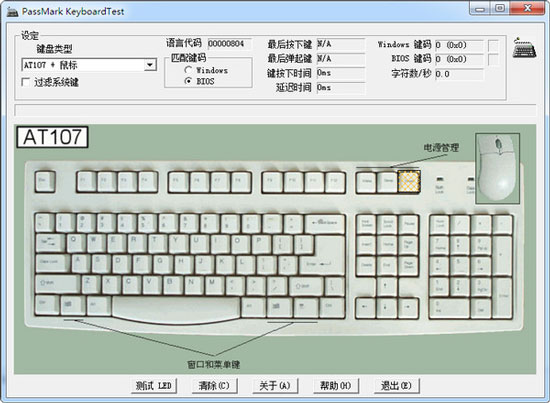
Task: Click the left arrow key on keyboard image
Action: 366,308
